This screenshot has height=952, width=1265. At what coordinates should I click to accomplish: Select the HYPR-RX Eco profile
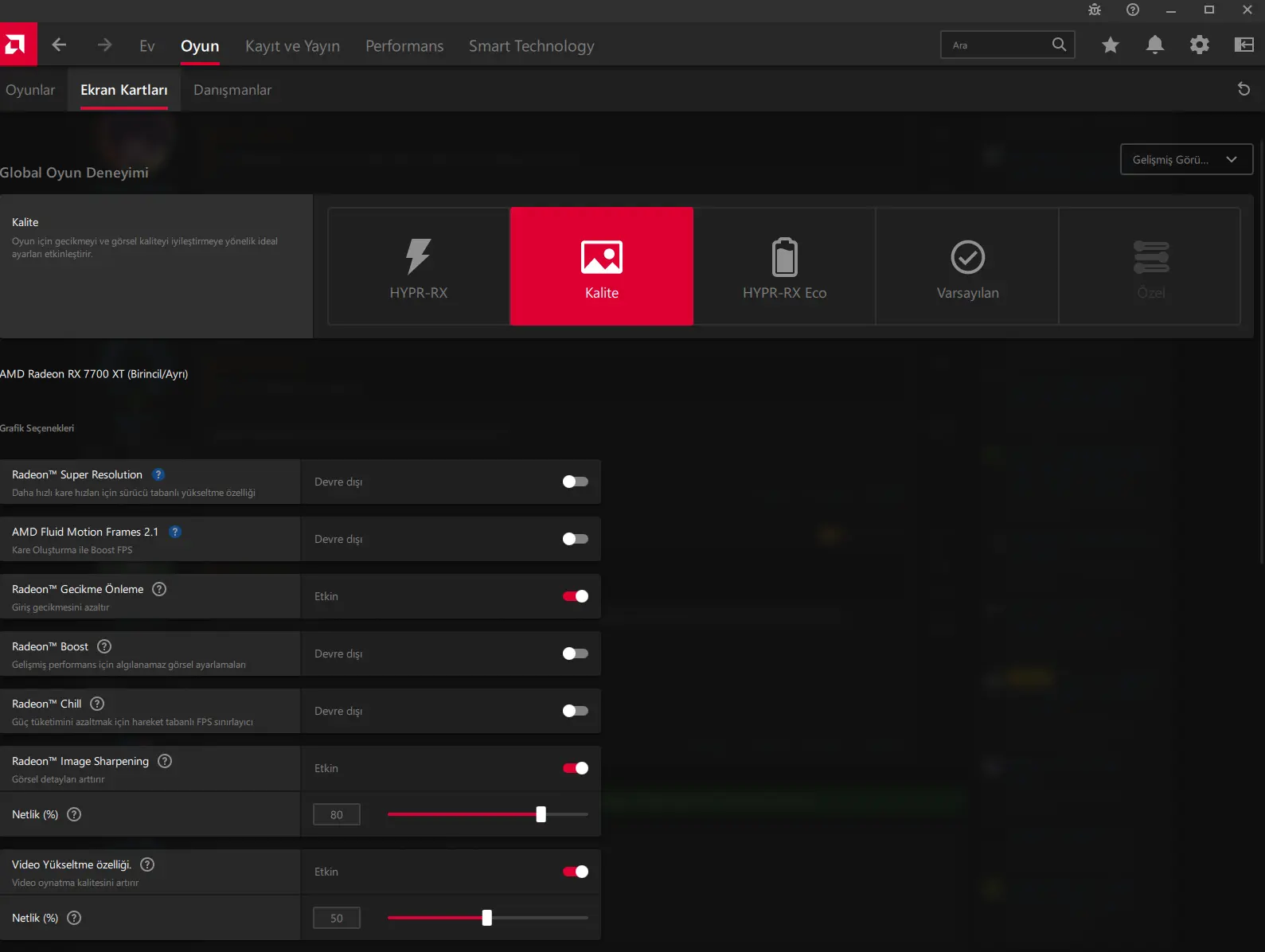coord(785,266)
